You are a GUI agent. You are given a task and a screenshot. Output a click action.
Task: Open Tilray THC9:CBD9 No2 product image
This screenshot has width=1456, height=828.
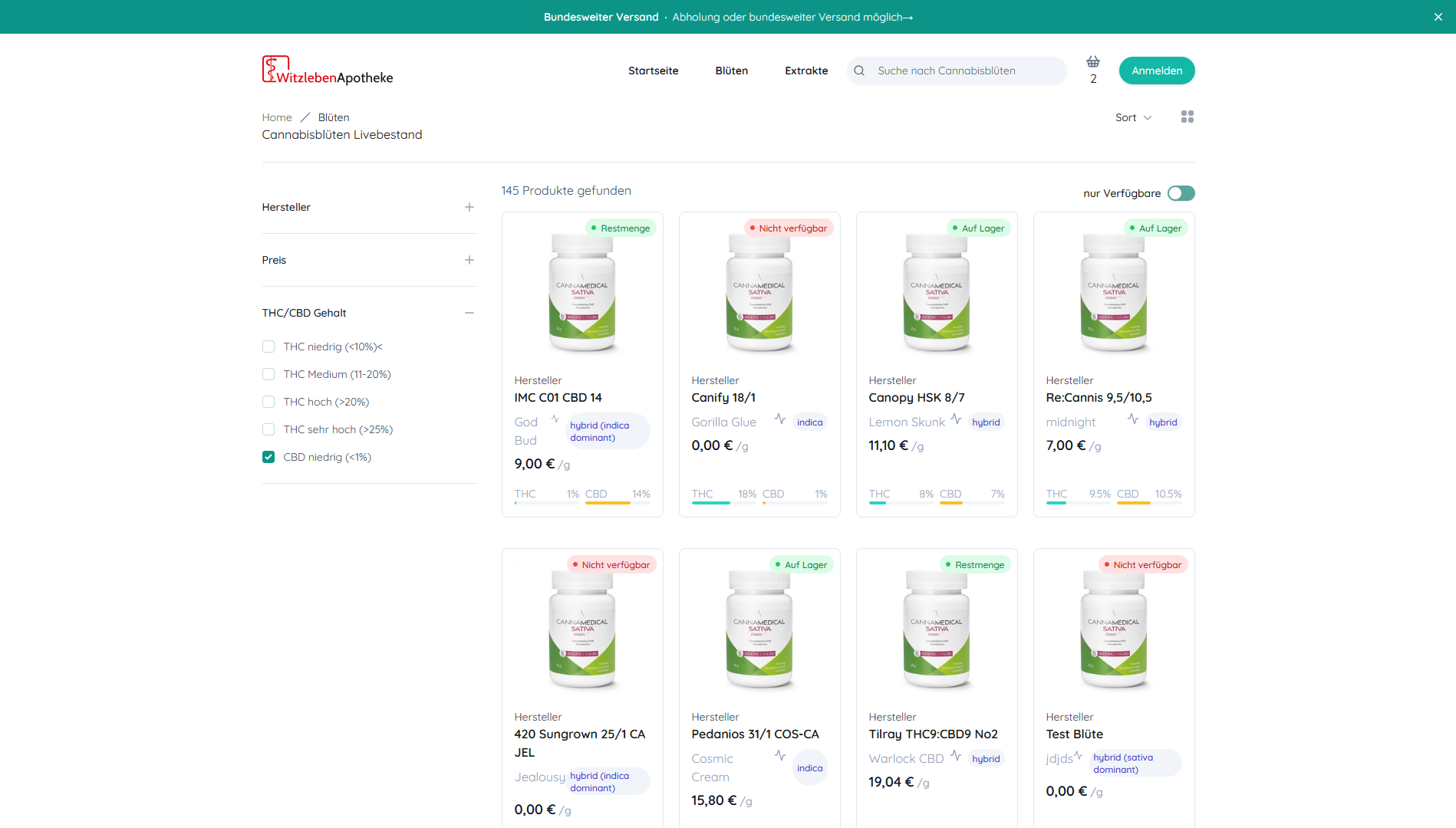pos(937,629)
